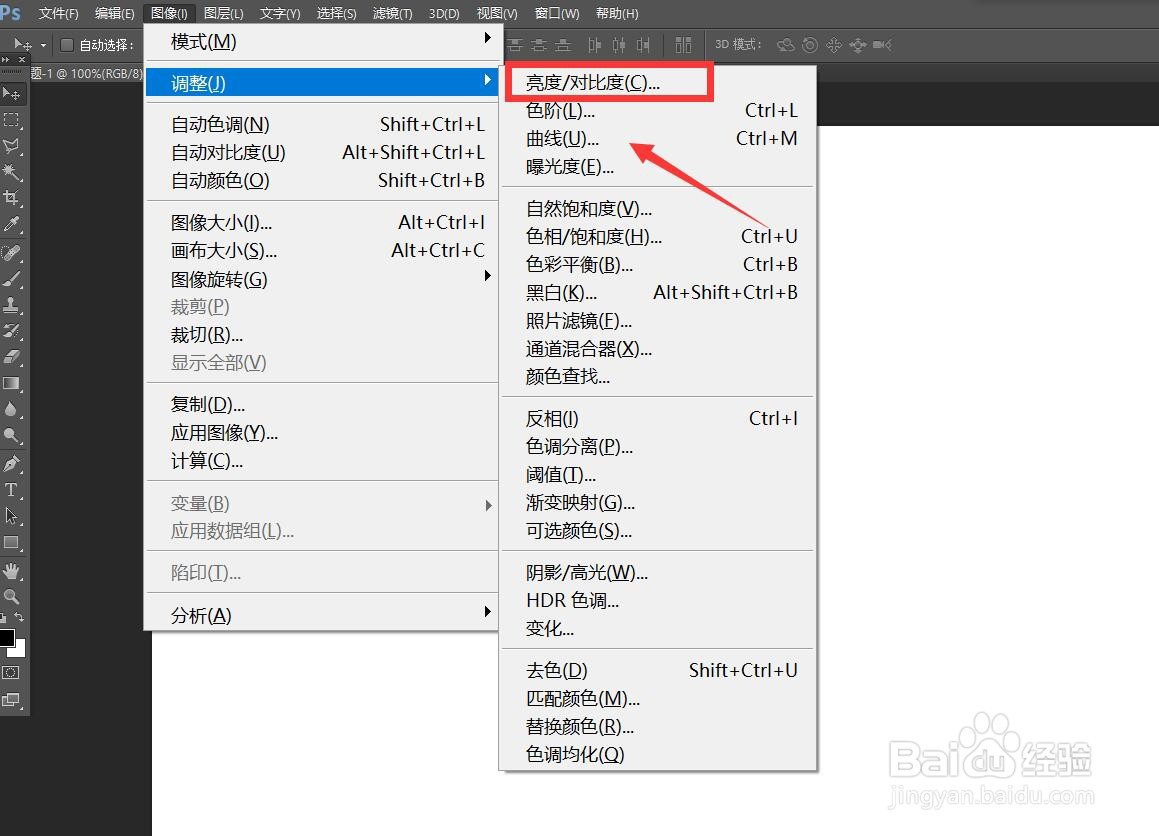This screenshot has width=1159, height=836.
Task: Expand the 模式(M) submenu
Action: pos(324,41)
